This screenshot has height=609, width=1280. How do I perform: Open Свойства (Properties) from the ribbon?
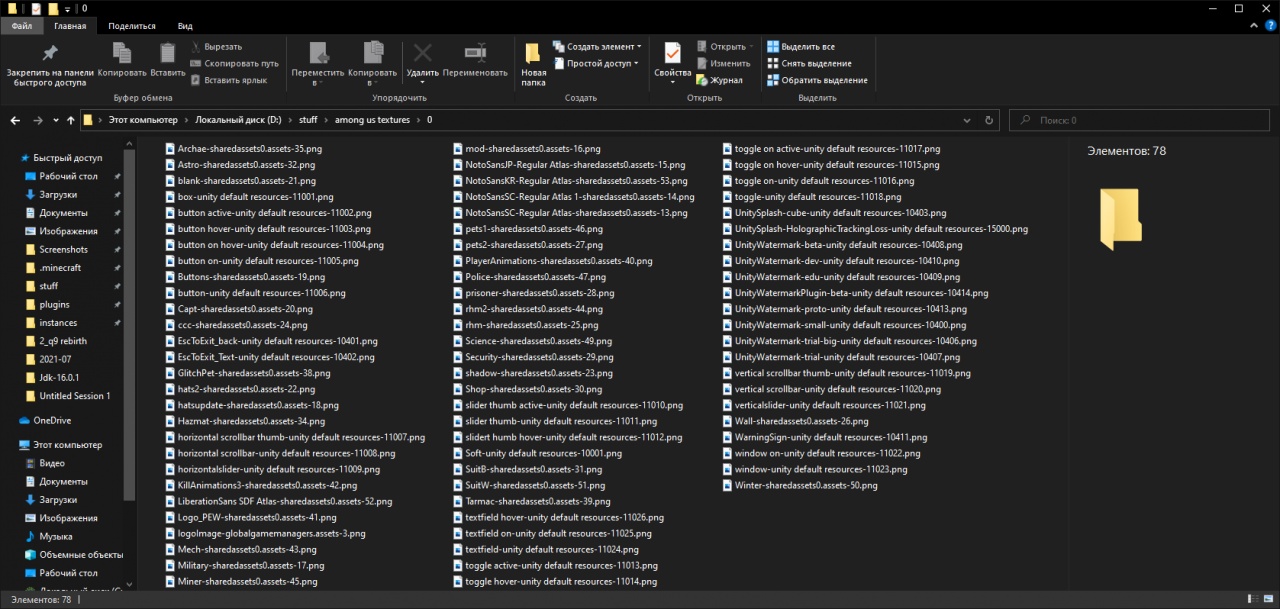pos(672,55)
